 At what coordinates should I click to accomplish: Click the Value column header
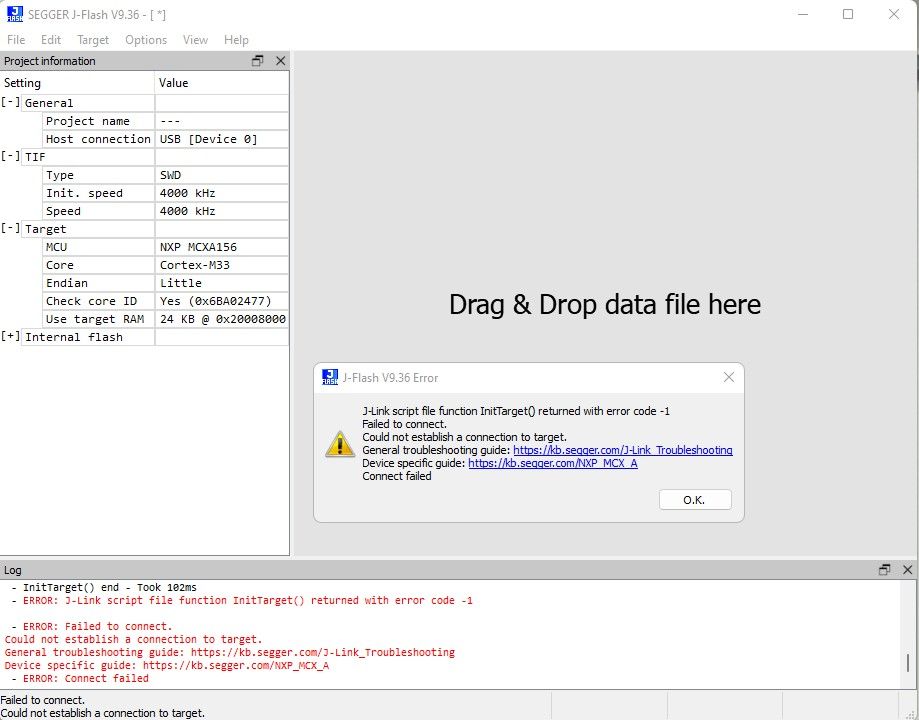point(222,83)
